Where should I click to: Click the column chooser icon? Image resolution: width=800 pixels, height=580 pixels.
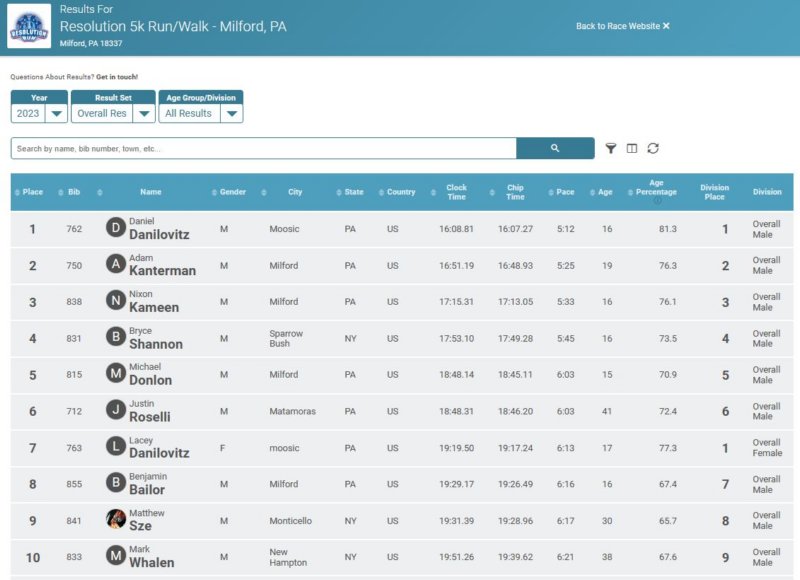click(x=632, y=148)
